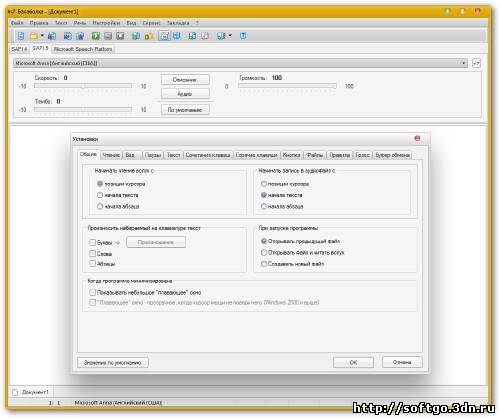500x418 pixels.
Task: Click the Значения по умолчанию button
Action: point(113,362)
